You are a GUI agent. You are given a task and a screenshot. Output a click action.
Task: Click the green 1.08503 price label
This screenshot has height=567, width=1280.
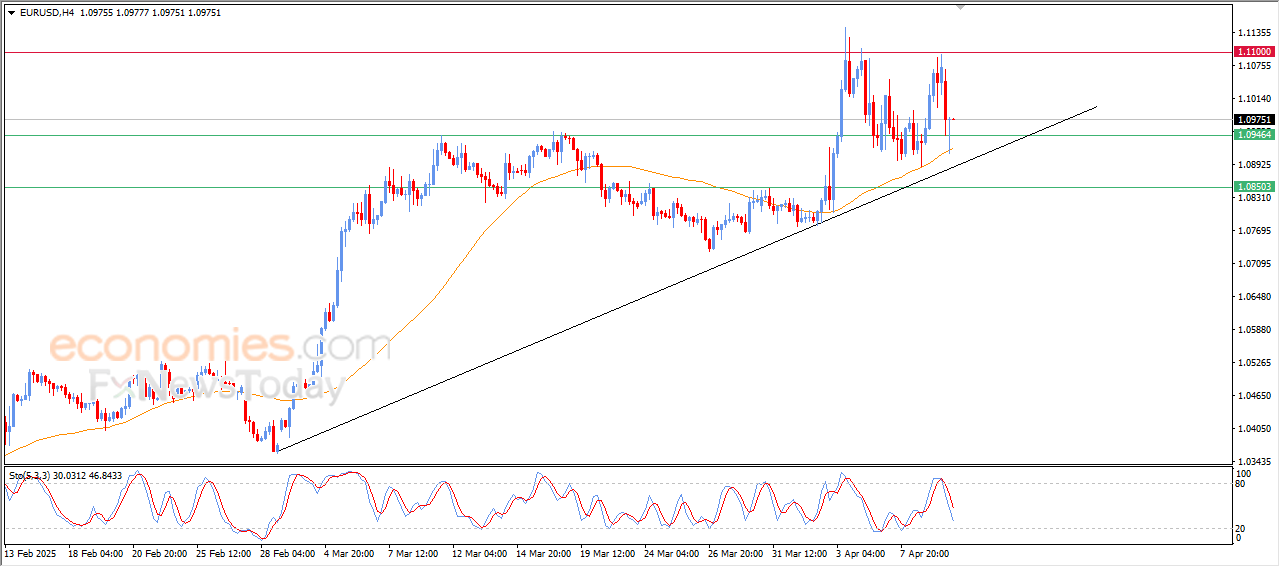tap(1254, 186)
